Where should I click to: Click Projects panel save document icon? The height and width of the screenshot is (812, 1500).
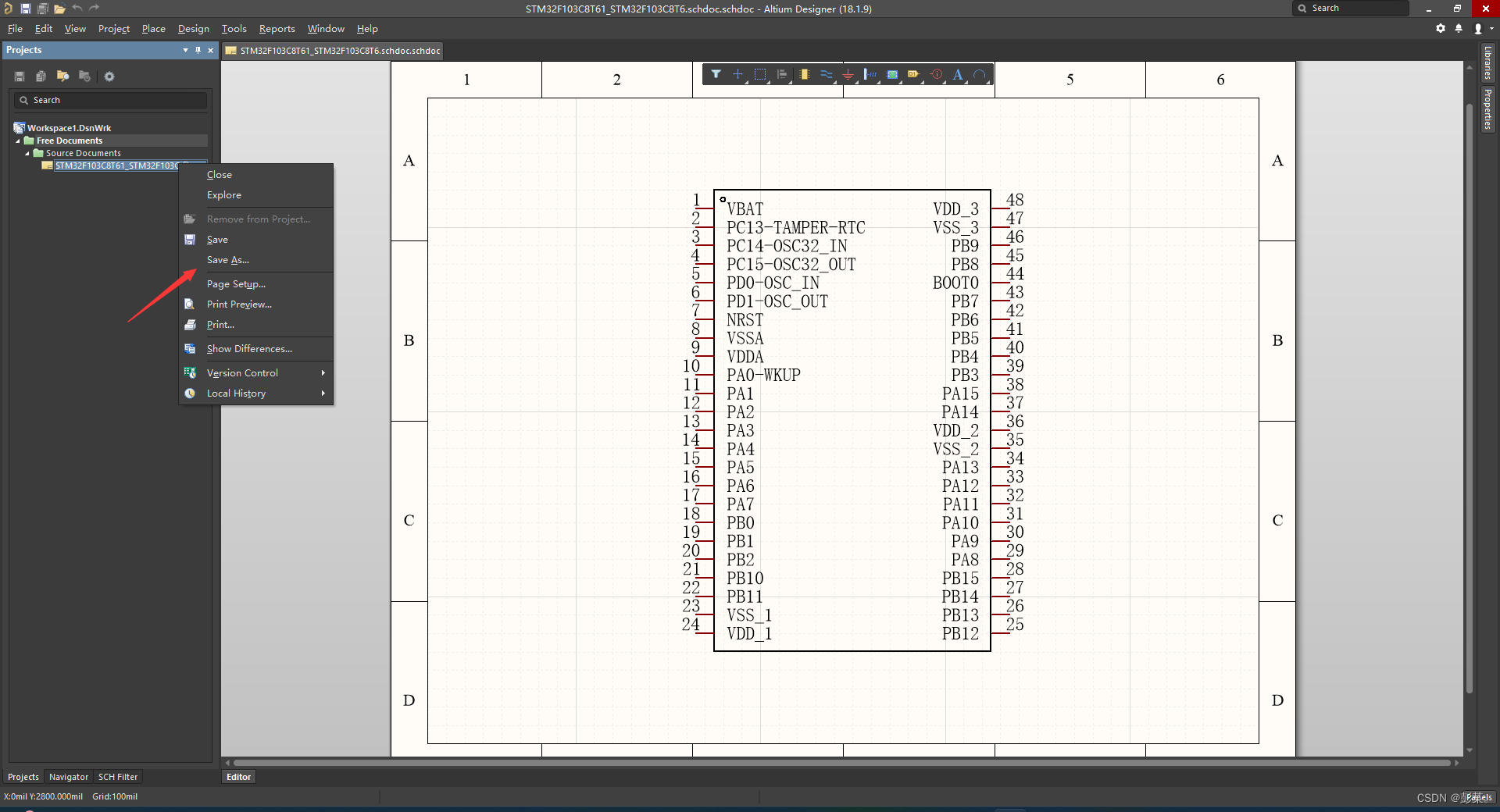[x=20, y=77]
